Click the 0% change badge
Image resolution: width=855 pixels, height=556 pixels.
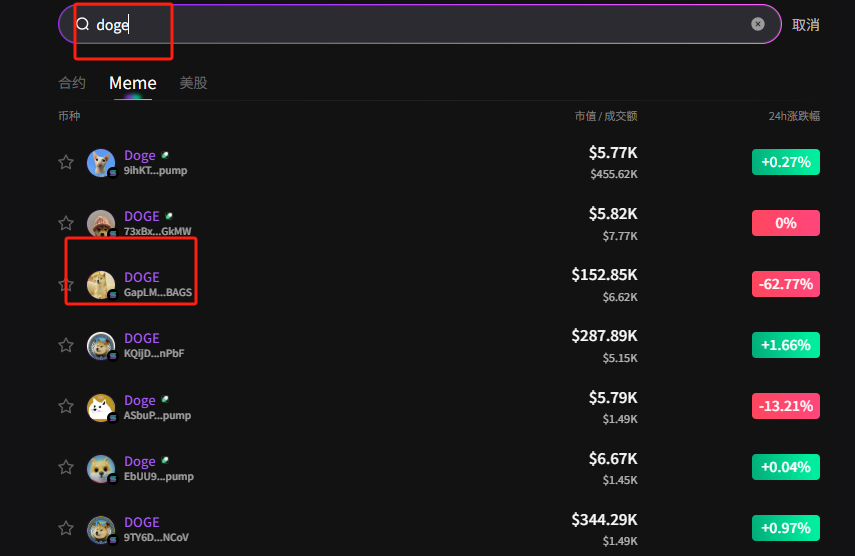pyautogui.click(x=786, y=223)
